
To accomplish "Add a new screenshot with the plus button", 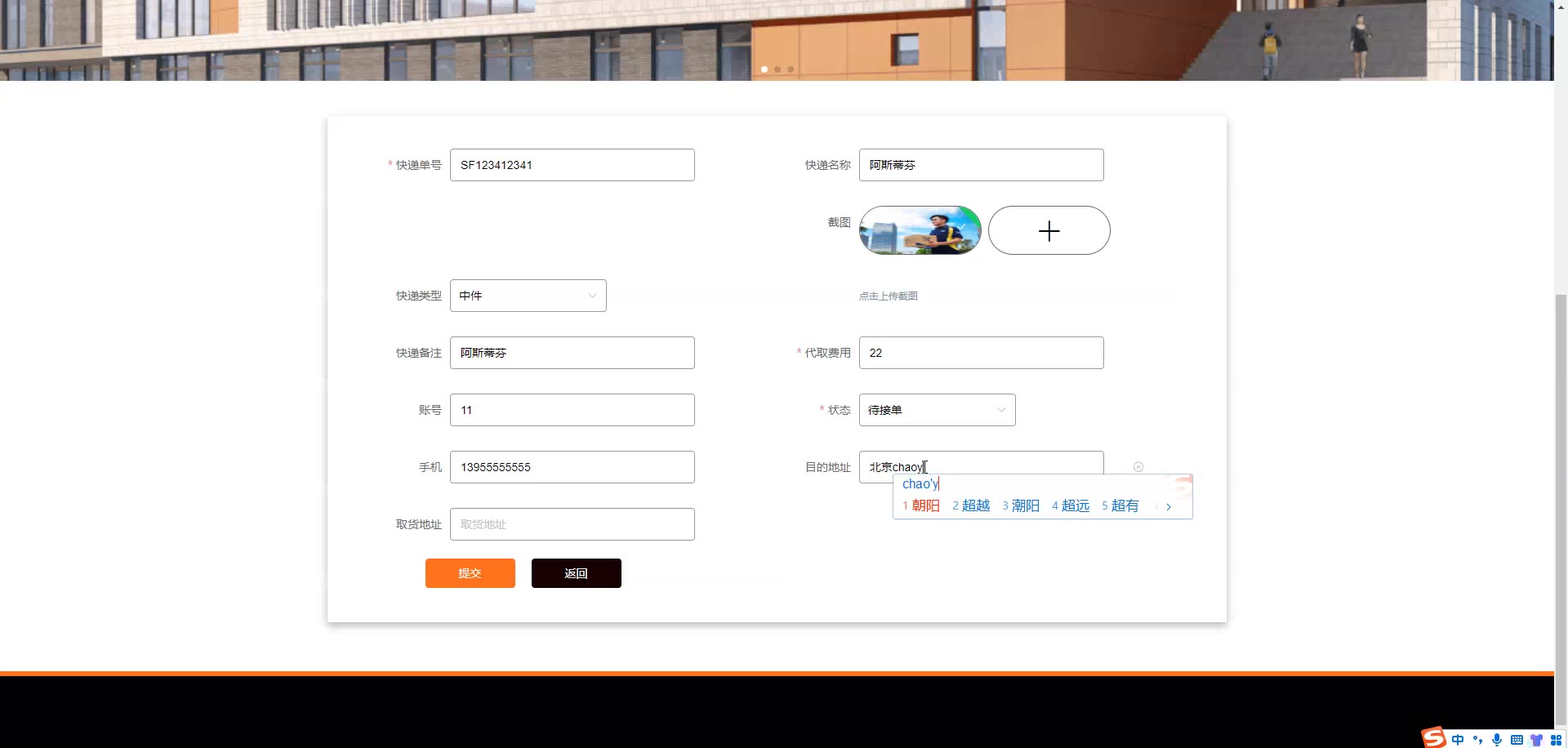I will point(1049,230).
